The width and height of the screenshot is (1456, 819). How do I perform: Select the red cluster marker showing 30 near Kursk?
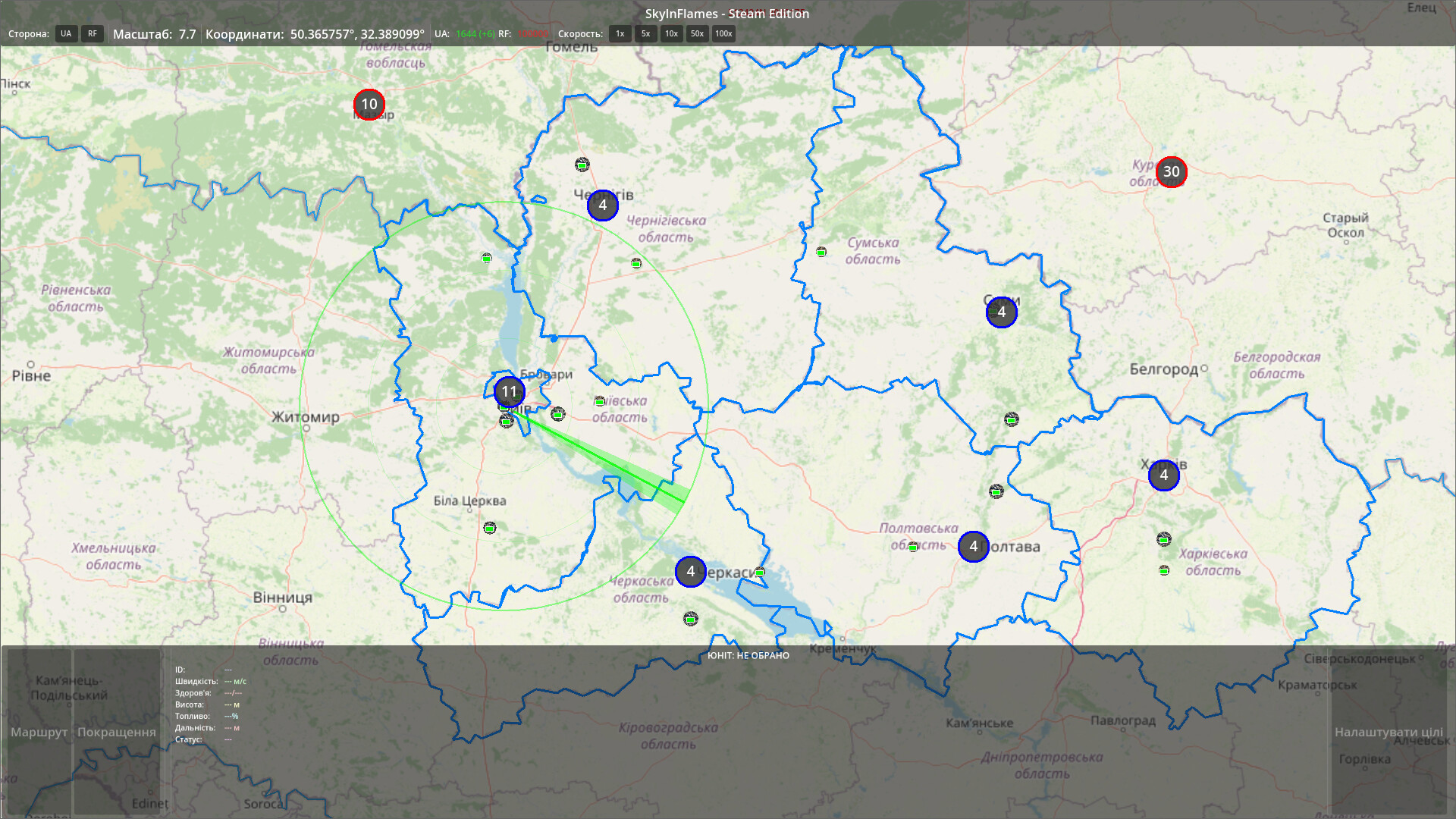[x=1170, y=172]
